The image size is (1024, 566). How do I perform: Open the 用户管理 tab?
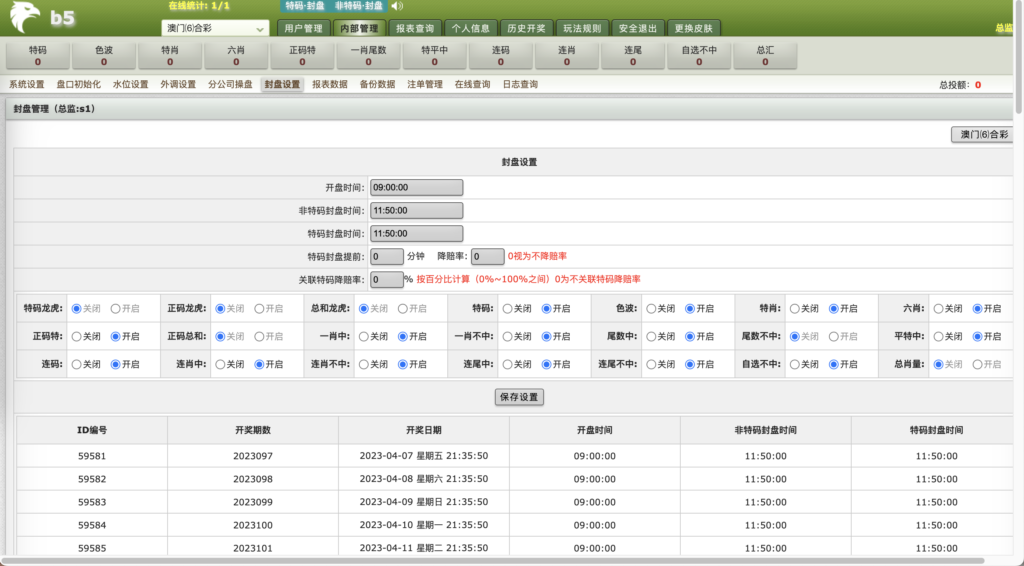(x=301, y=29)
